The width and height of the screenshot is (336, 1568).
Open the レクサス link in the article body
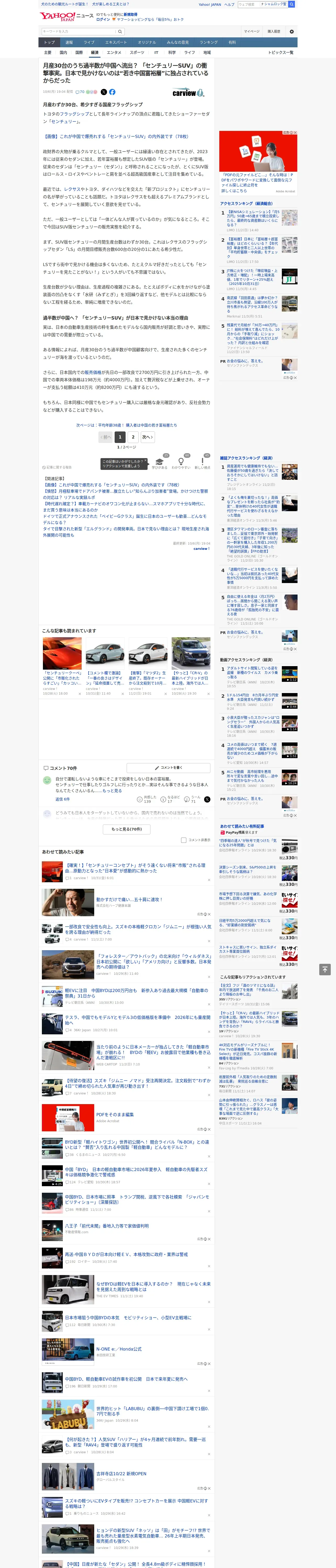(71, 189)
